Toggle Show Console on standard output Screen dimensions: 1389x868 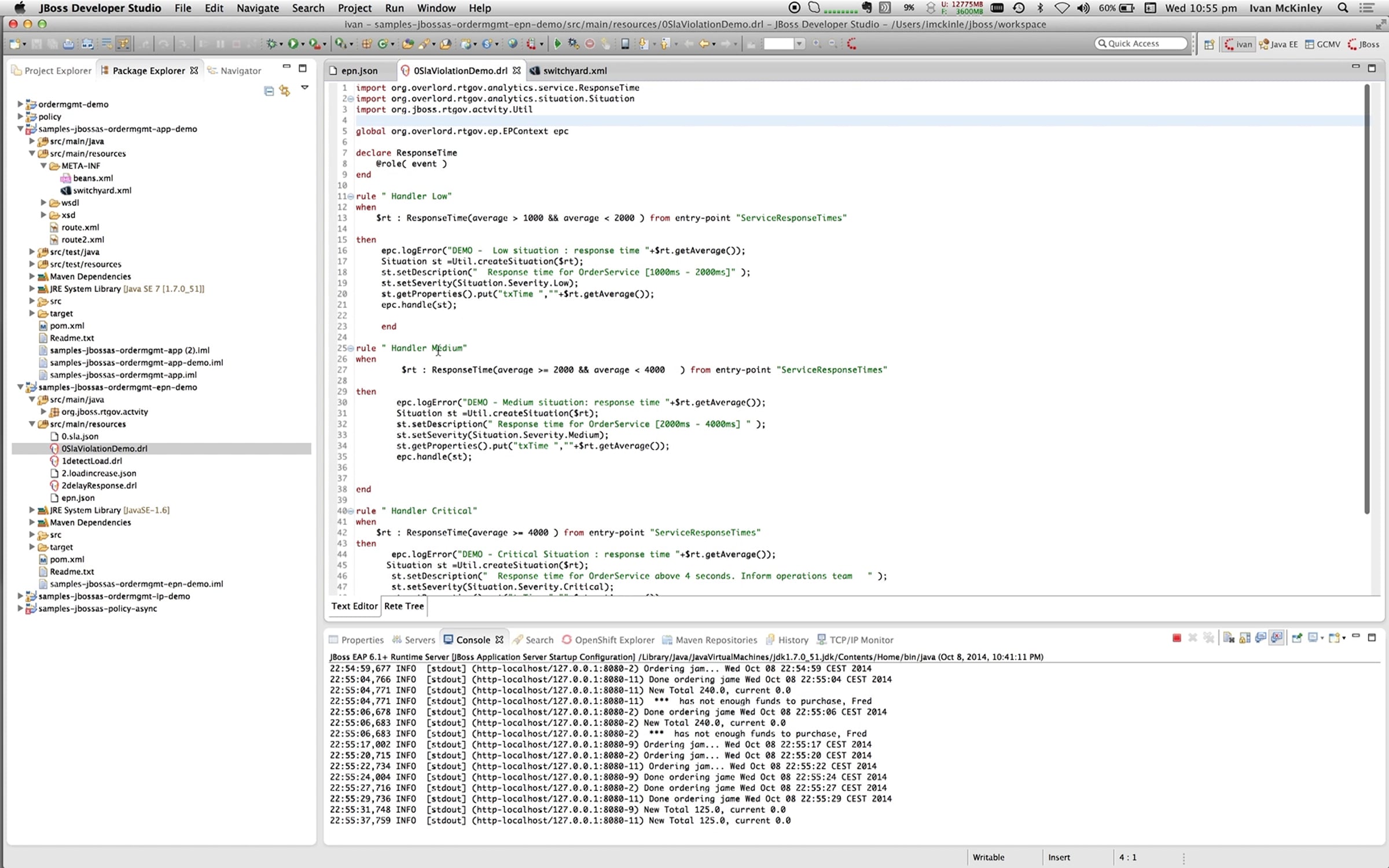coord(1261,638)
